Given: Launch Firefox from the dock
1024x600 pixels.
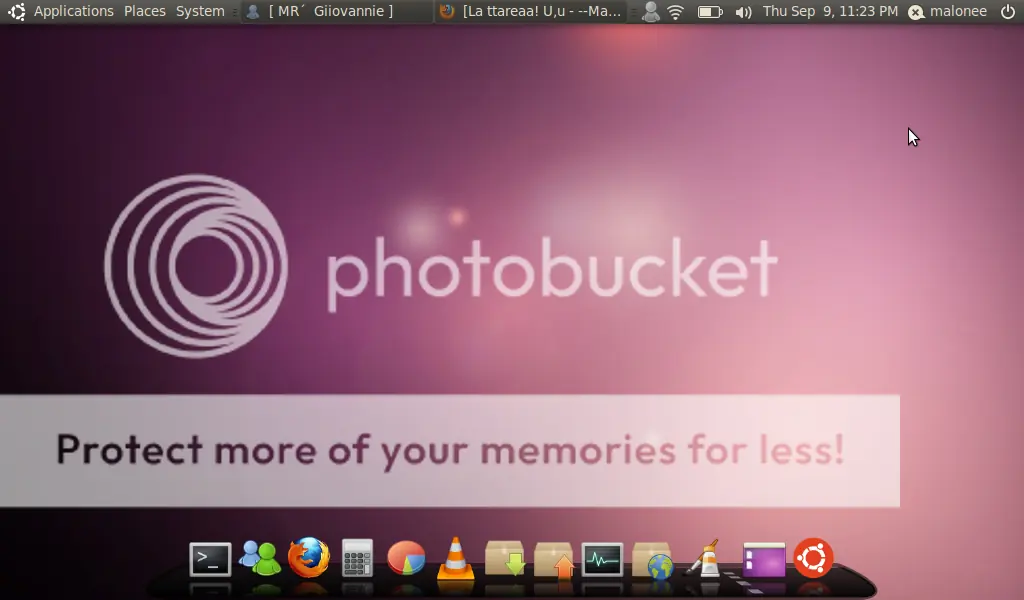Looking at the screenshot, I should tap(308, 557).
